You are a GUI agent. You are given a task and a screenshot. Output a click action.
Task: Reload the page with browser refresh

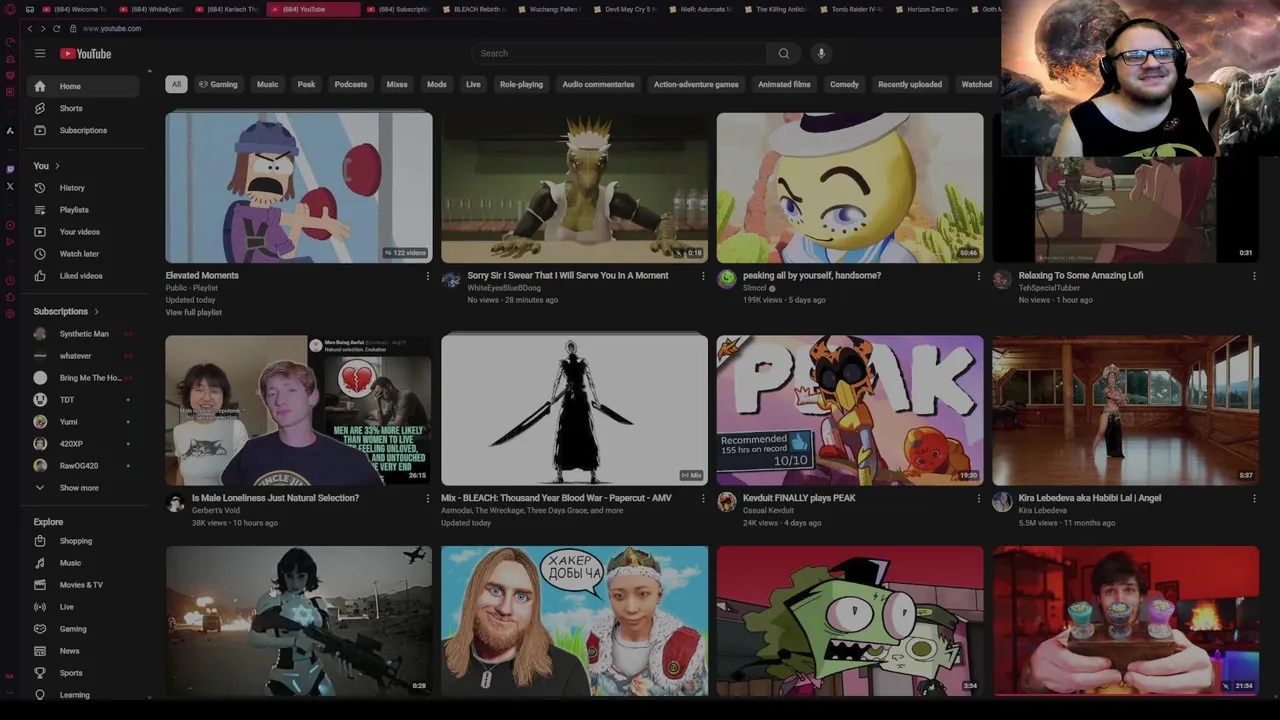(x=56, y=28)
